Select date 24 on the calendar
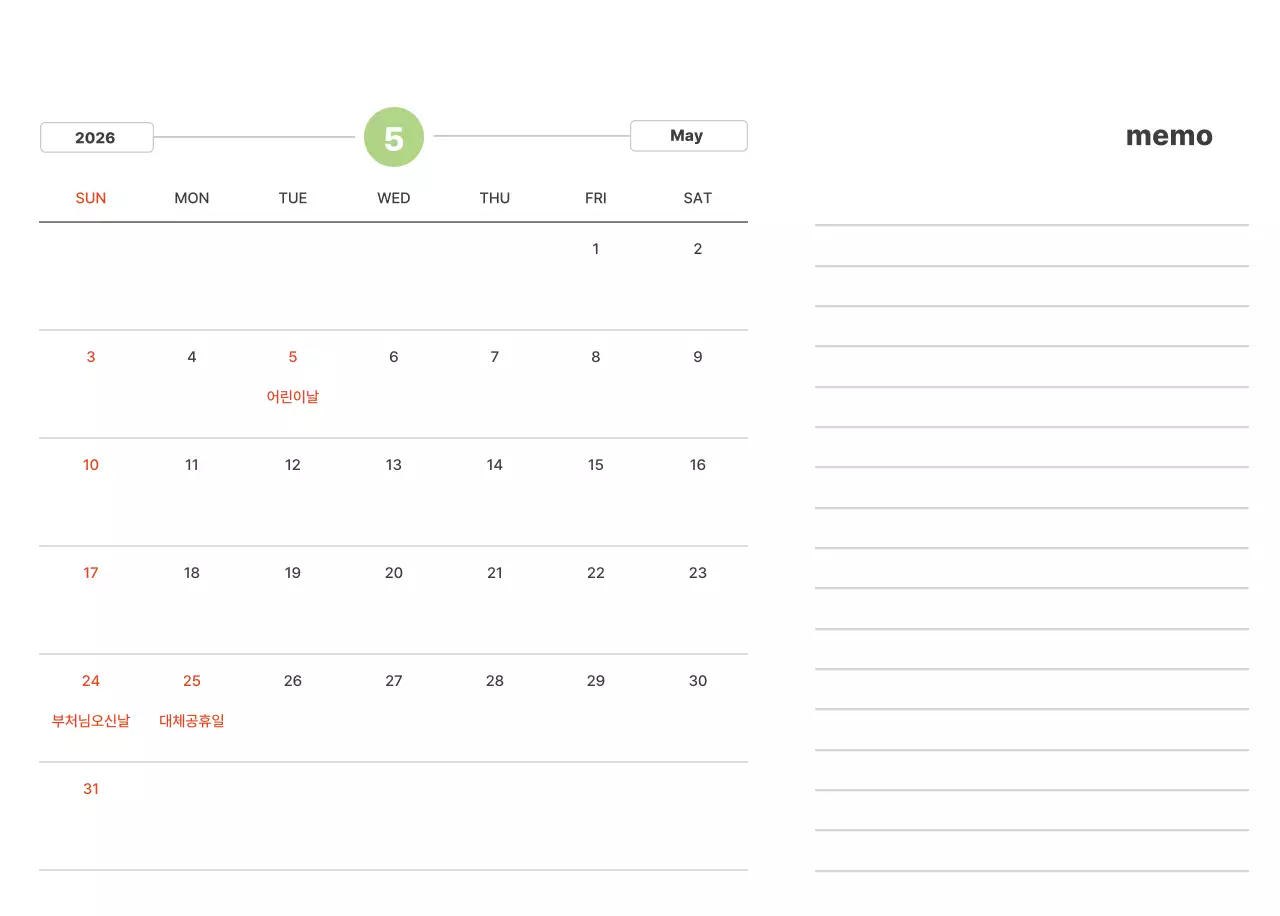 91,681
